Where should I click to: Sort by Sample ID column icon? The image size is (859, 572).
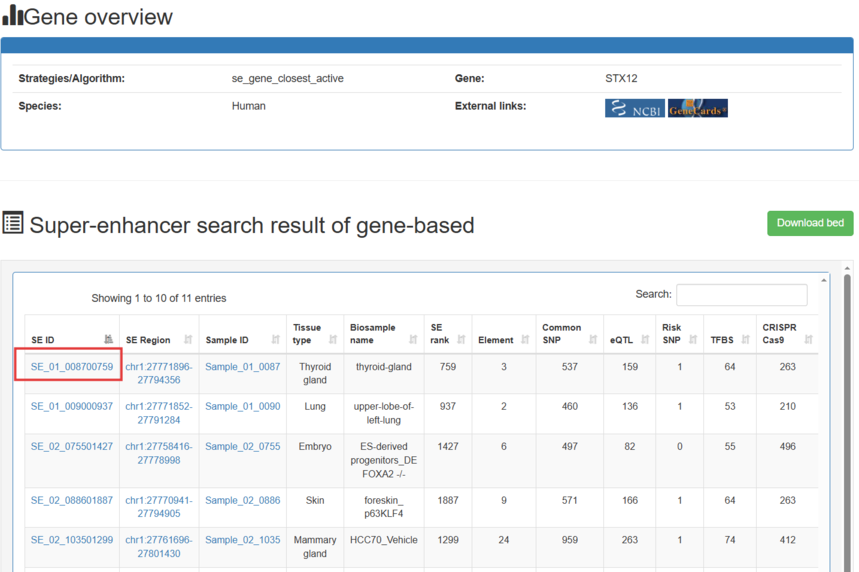click(275, 340)
